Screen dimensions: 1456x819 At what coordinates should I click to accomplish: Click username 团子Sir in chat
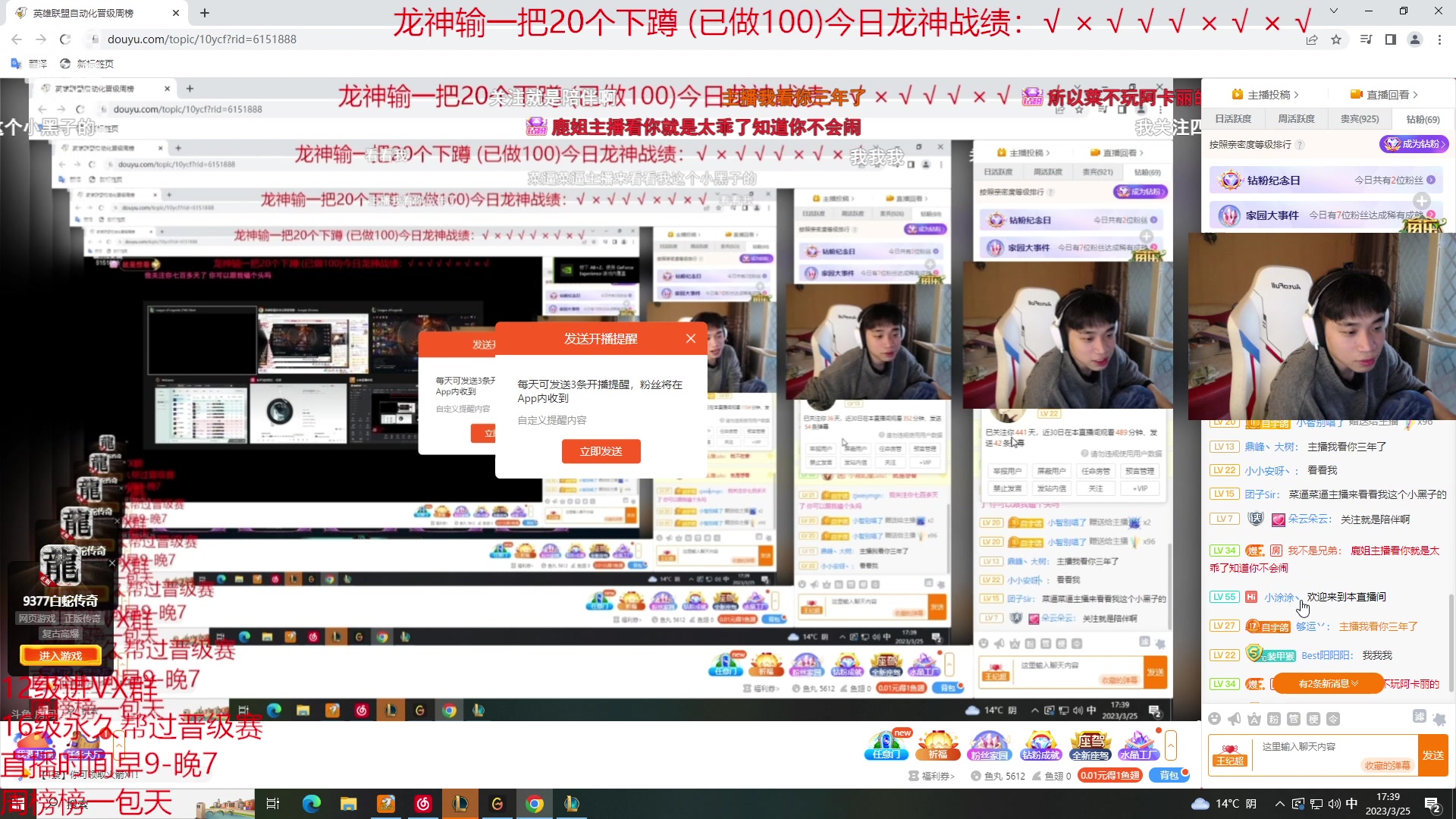coord(1262,494)
